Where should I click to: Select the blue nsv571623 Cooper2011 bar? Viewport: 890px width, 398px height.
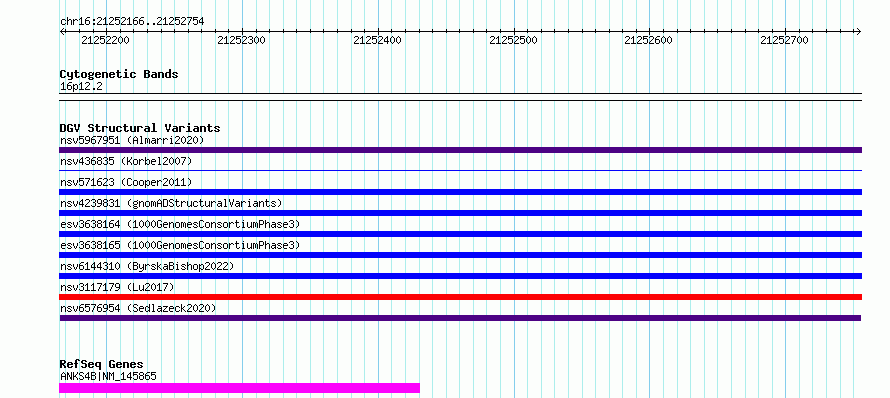(x=460, y=192)
